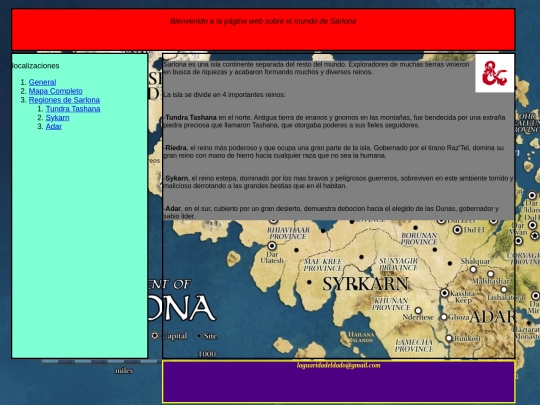The width and height of the screenshot is (540, 405).
Task: Click the Kasshta Keep marker on the map
Action: pos(445,293)
